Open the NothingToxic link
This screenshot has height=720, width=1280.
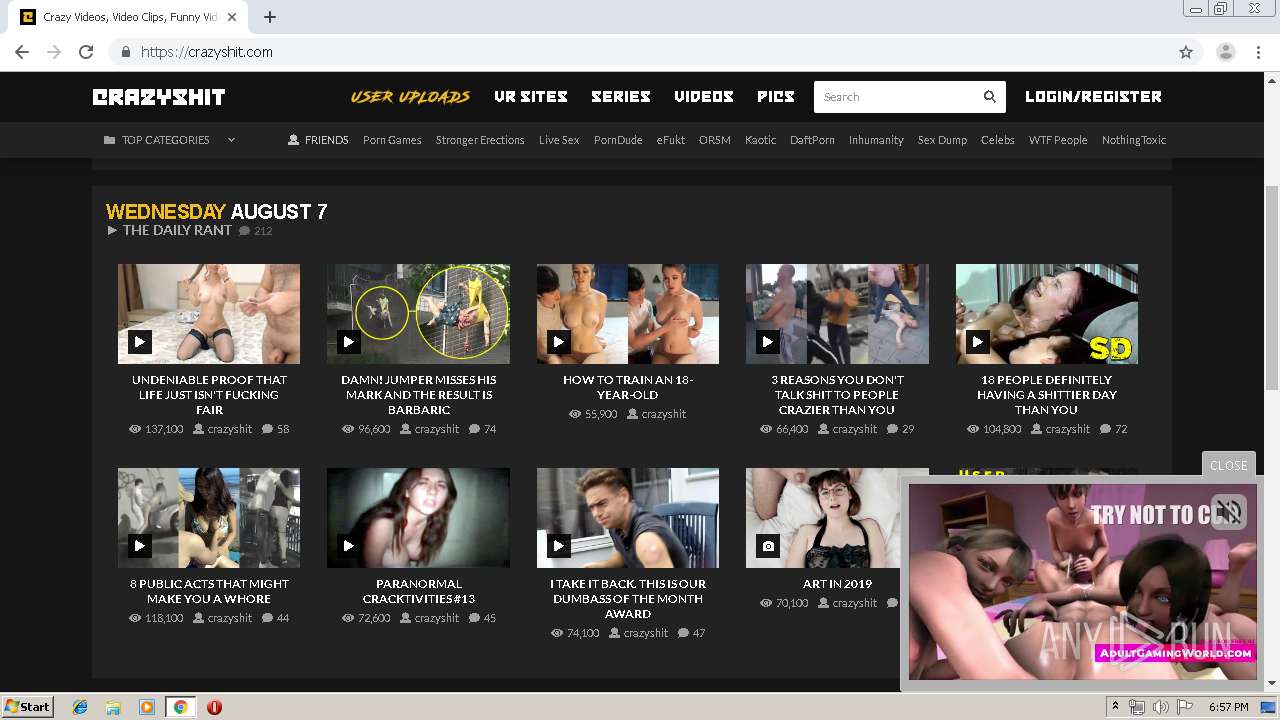[x=1134, y=140]
